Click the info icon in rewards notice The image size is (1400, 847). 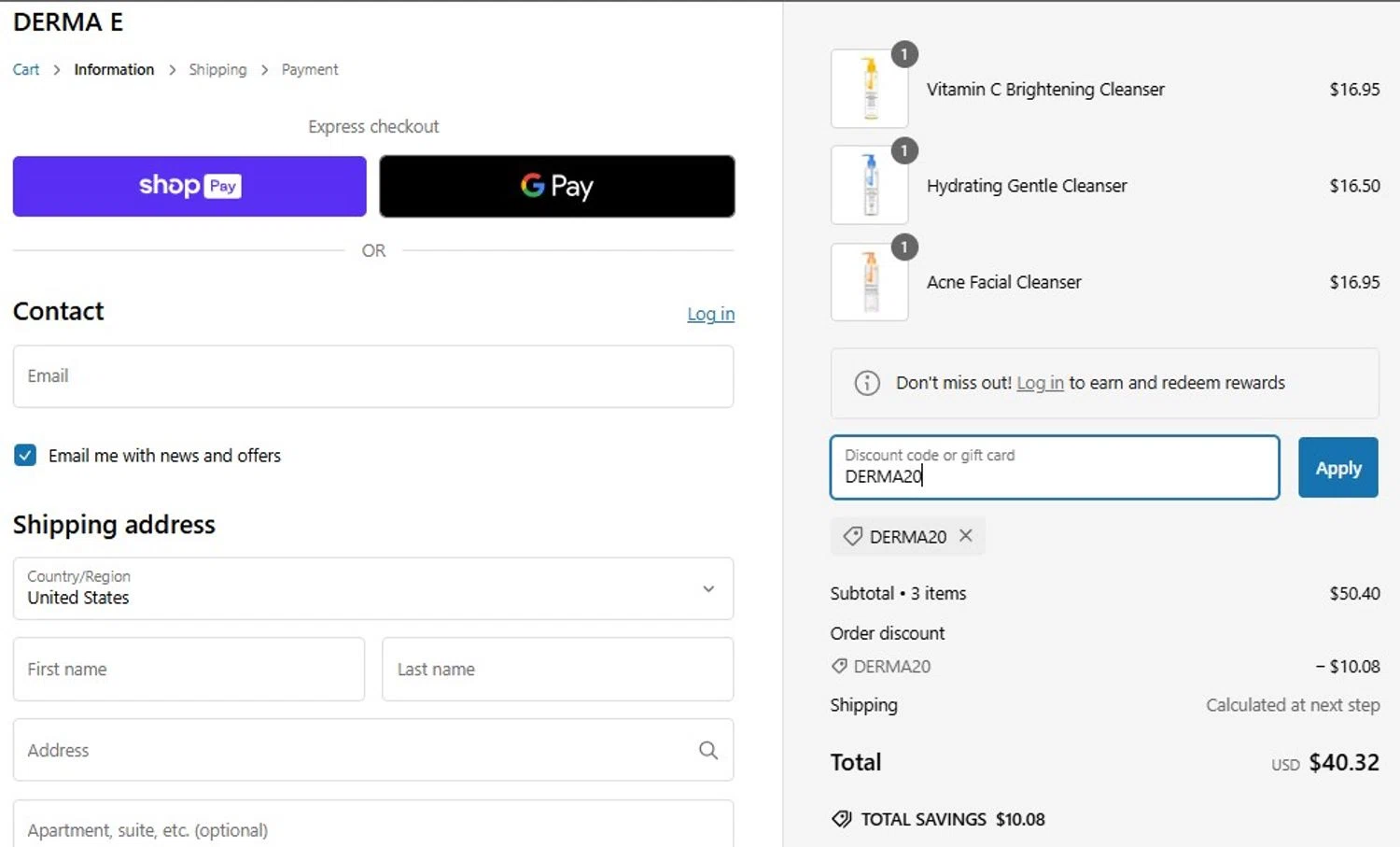point(867,383)
